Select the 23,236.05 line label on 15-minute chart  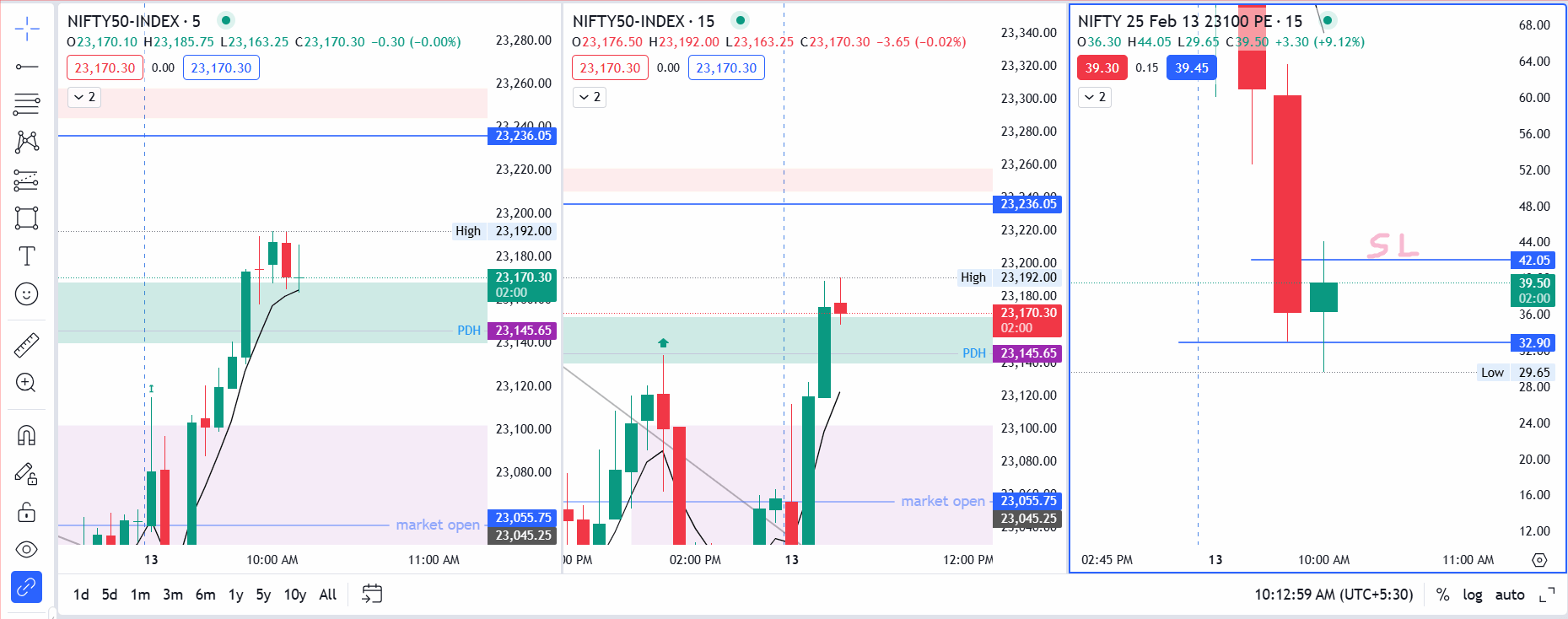click(x=1028, y=204)
